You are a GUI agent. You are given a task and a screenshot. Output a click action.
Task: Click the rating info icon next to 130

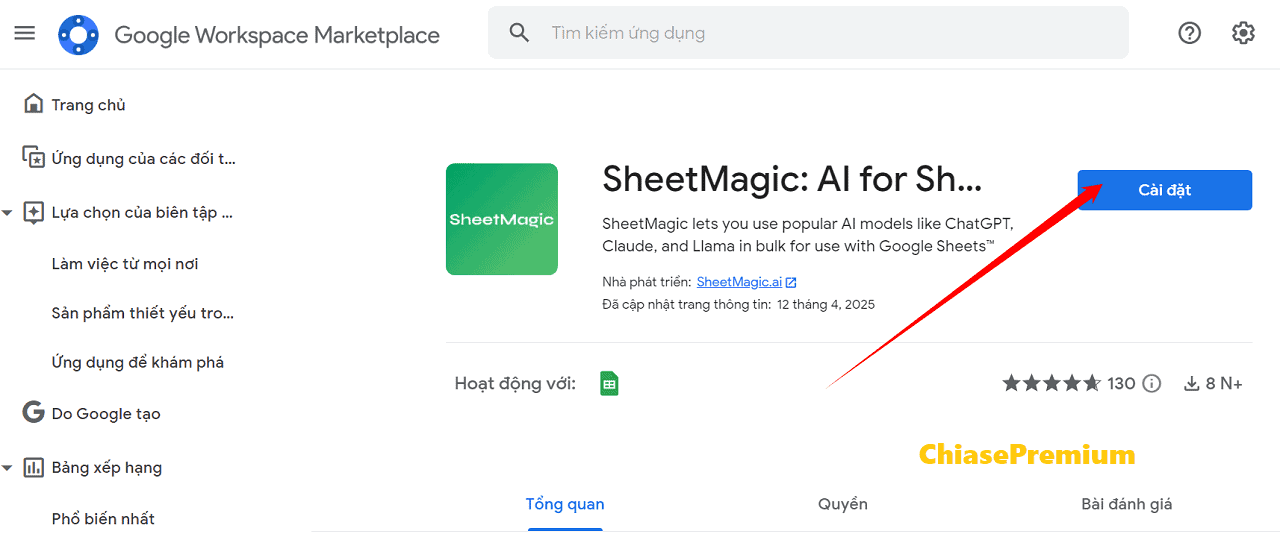[x=1151, y=383]
